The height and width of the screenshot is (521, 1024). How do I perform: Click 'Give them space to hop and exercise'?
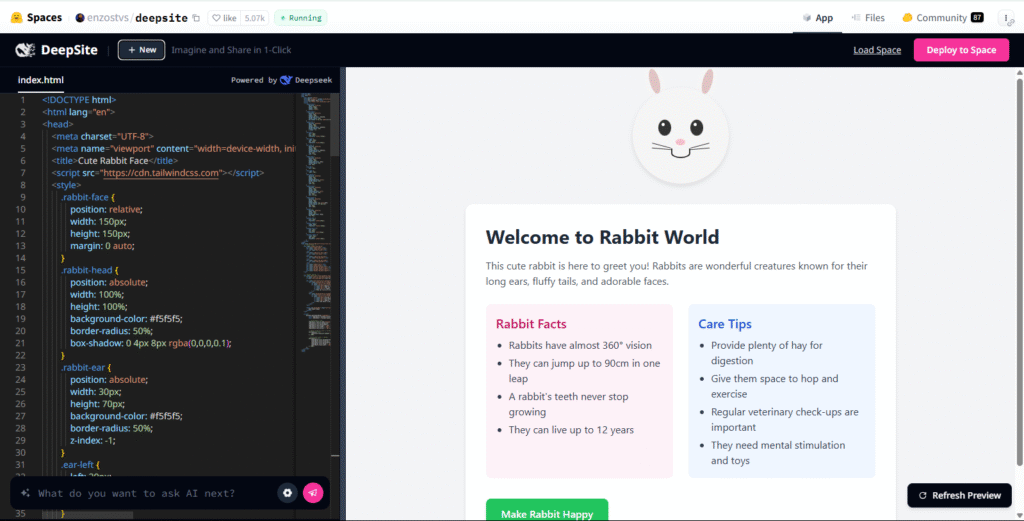775,387
